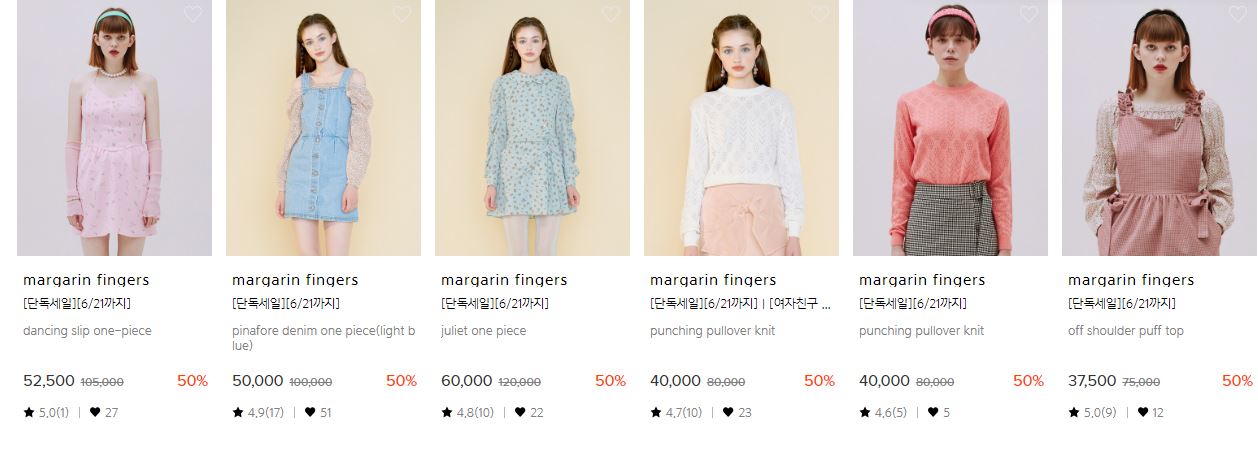This screenshot has height=453, width=1258.
Task: Open pinafore denim one piece(light blue) title
Action: point(323,338)
